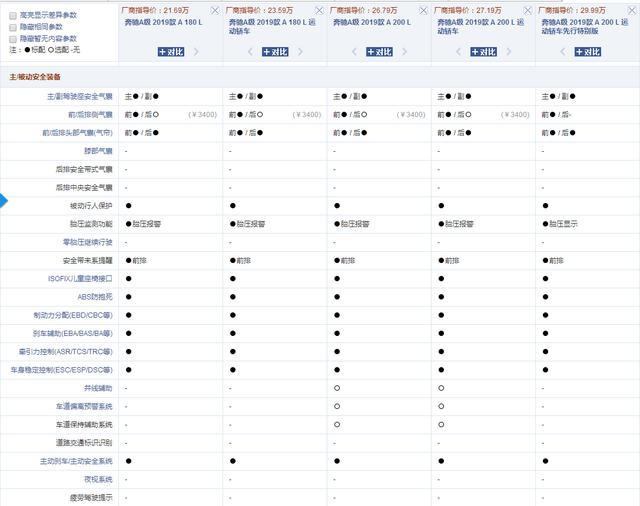Add the 29.99万 先行特别版 to 对比

coord(588,52)
